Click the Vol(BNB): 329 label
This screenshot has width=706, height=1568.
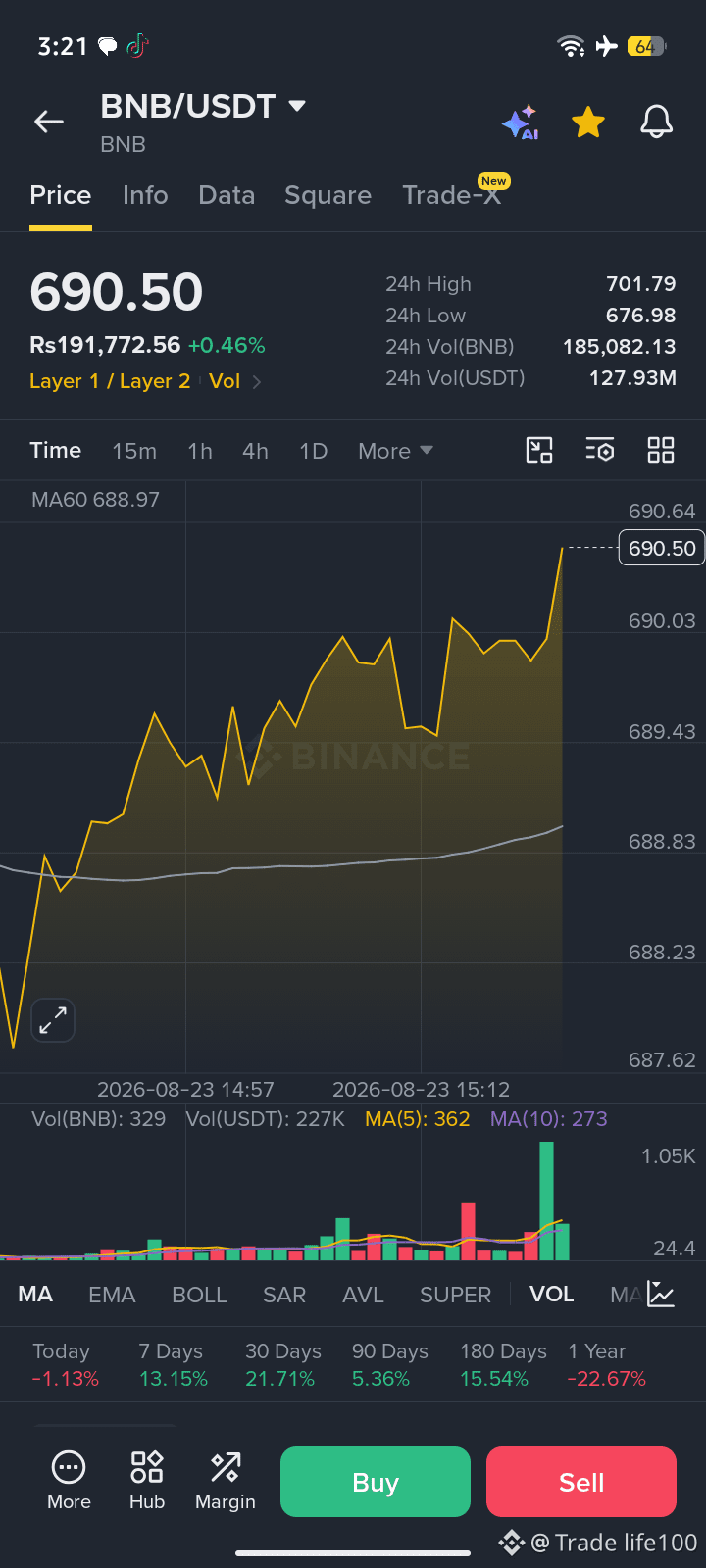[98, 1119]
